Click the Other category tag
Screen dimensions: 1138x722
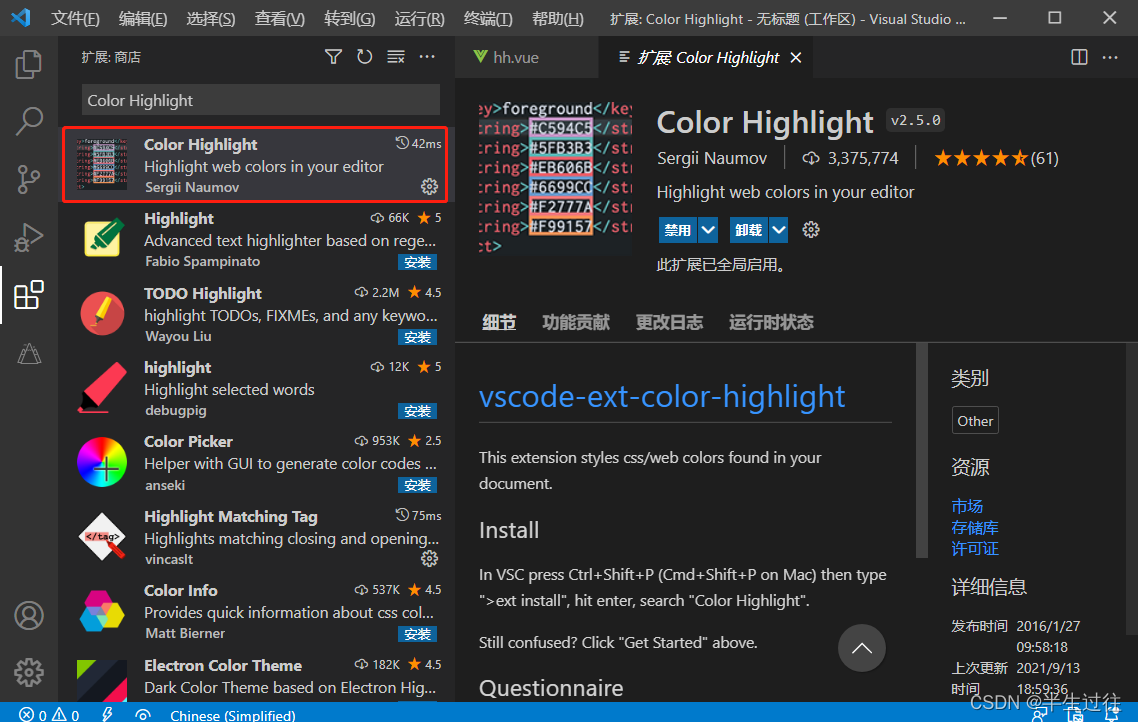pyautogui.click(x=975, y=421)
